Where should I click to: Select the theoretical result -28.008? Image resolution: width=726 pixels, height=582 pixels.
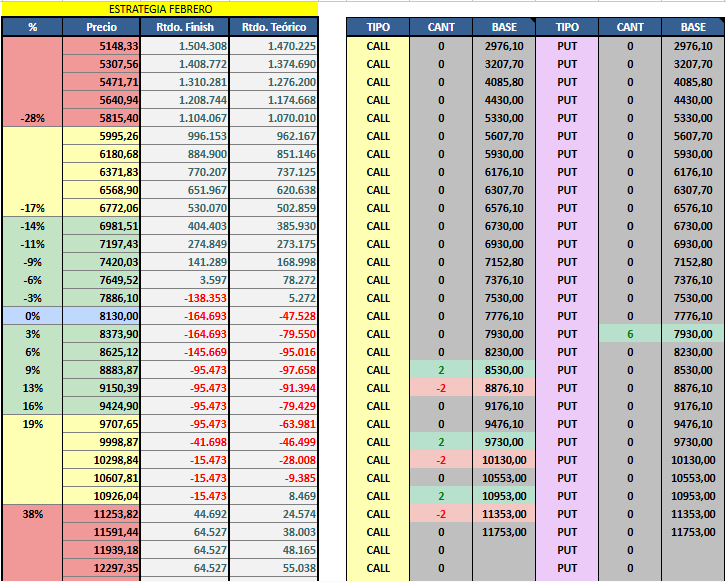(x=274, y=460)
